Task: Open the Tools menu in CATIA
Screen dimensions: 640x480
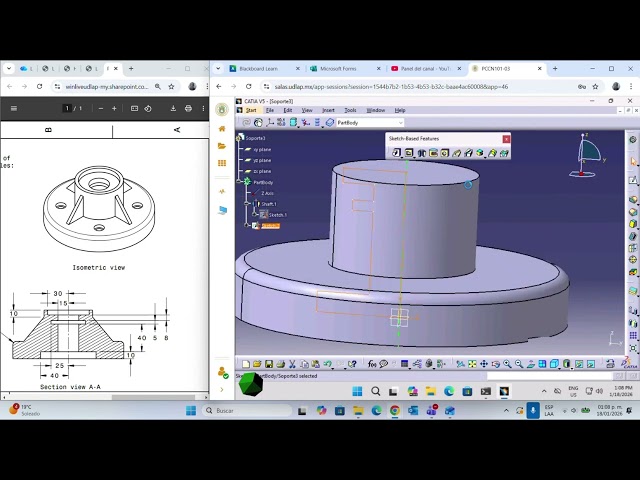Action: pyautogui.click(x=350, y=110)
